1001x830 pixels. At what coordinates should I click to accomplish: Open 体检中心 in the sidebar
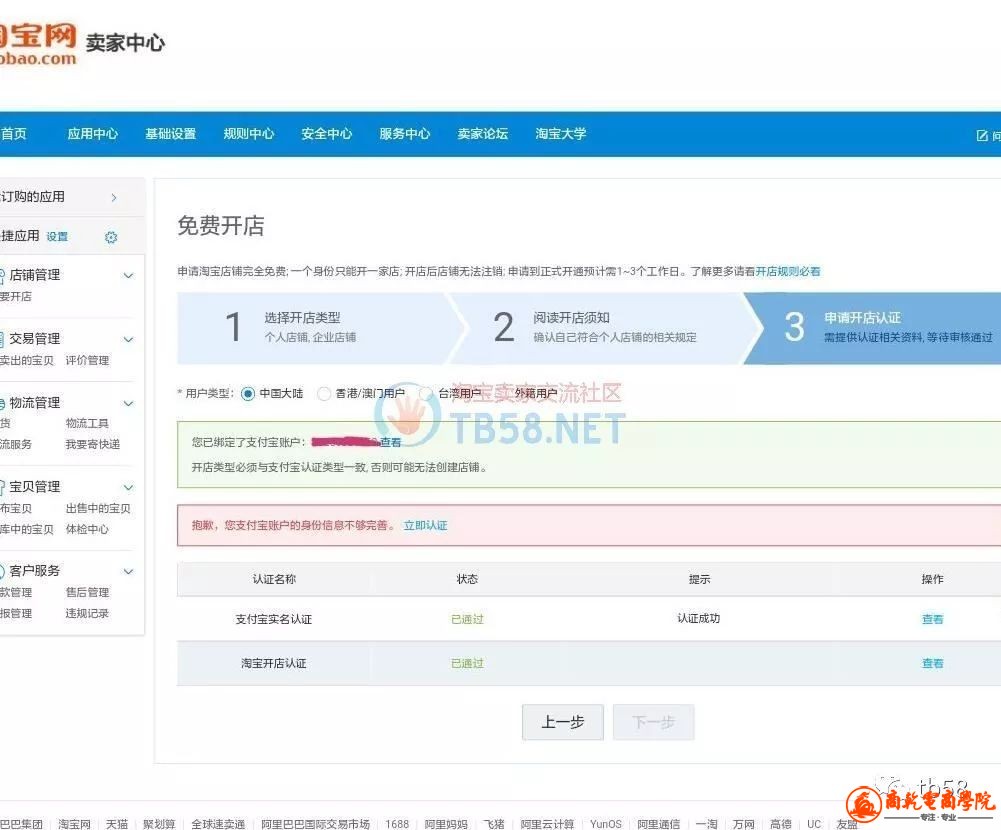tap(87, 529)
